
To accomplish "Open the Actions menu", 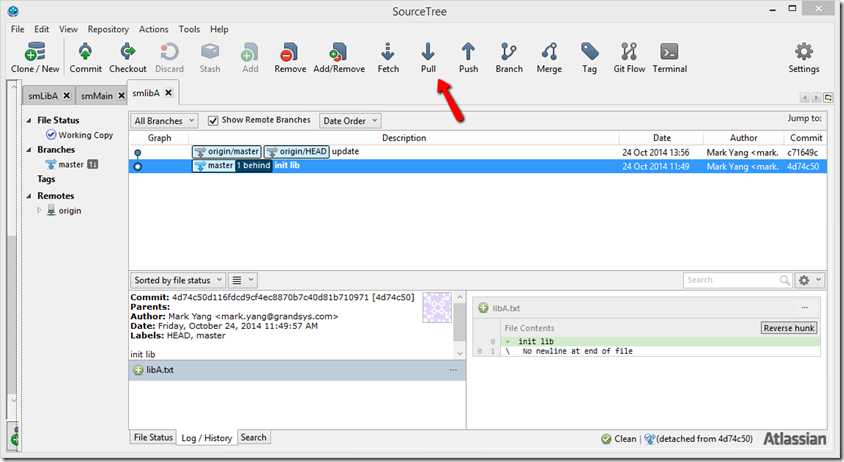I will click(153, 29).
